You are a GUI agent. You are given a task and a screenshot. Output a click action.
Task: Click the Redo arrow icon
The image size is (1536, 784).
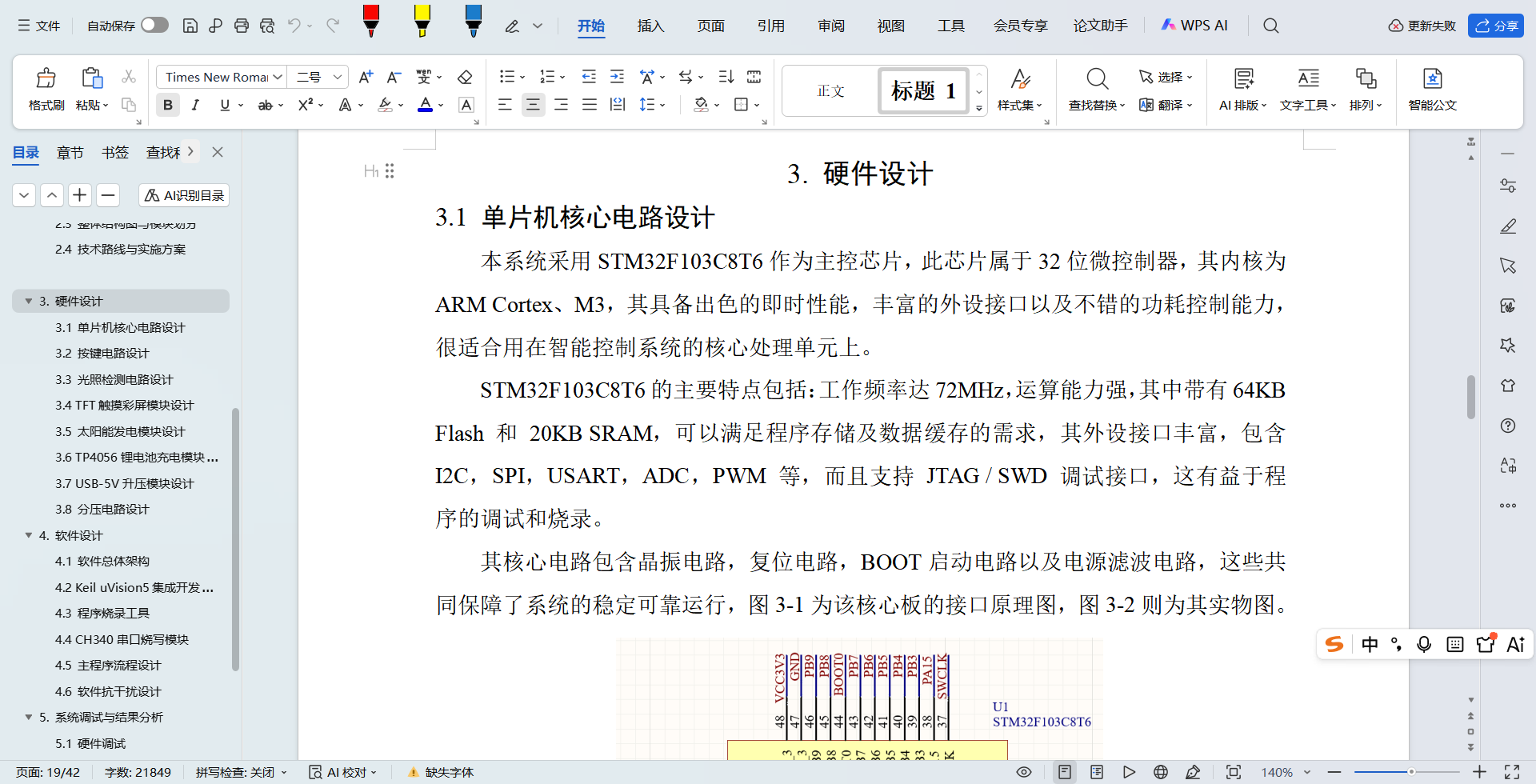pos(333,26)
